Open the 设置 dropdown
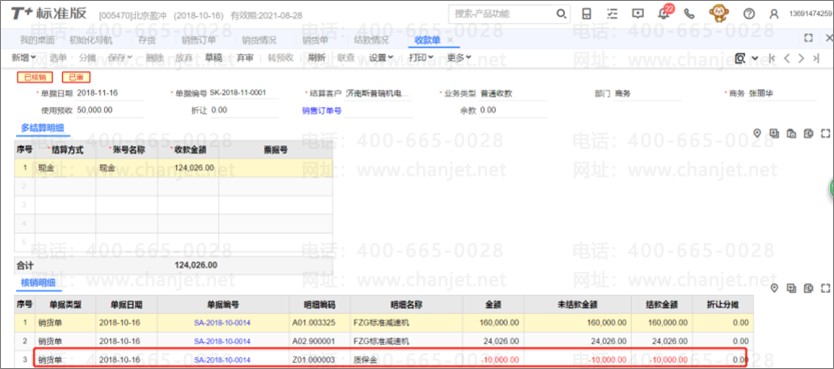834x369 pixels. pyautogui.click(x=381, y=57)
